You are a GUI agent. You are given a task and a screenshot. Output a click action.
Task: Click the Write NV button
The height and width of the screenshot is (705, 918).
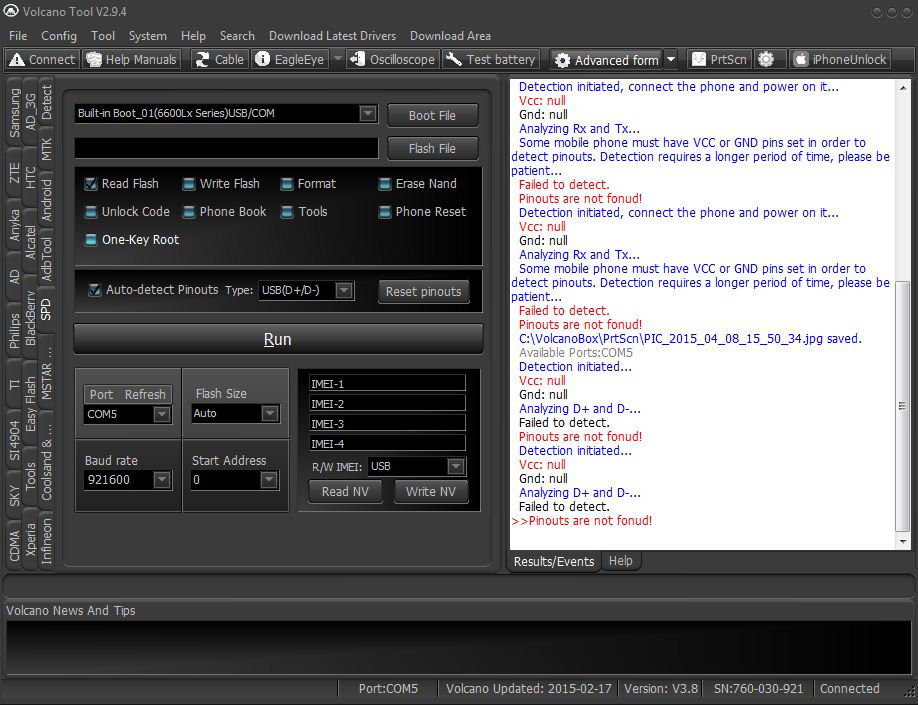[x=431, y=492]
